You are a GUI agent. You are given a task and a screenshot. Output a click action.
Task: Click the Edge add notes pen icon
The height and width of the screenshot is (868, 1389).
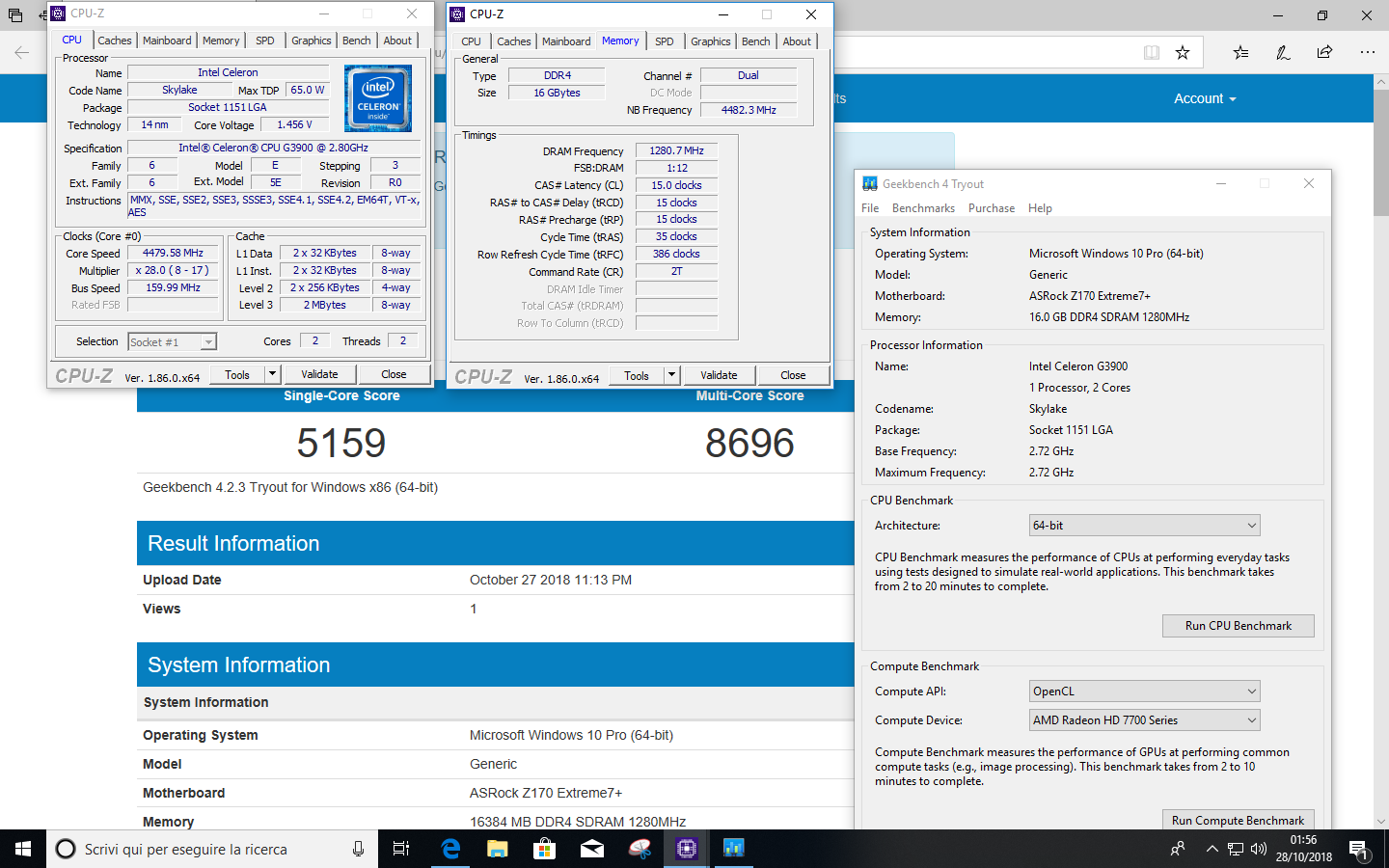coord(1283,53)
